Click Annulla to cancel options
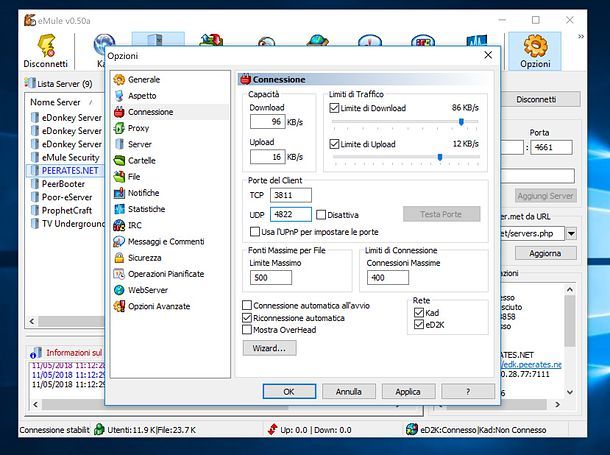This screenshot has height=455, width=610. 349,392
